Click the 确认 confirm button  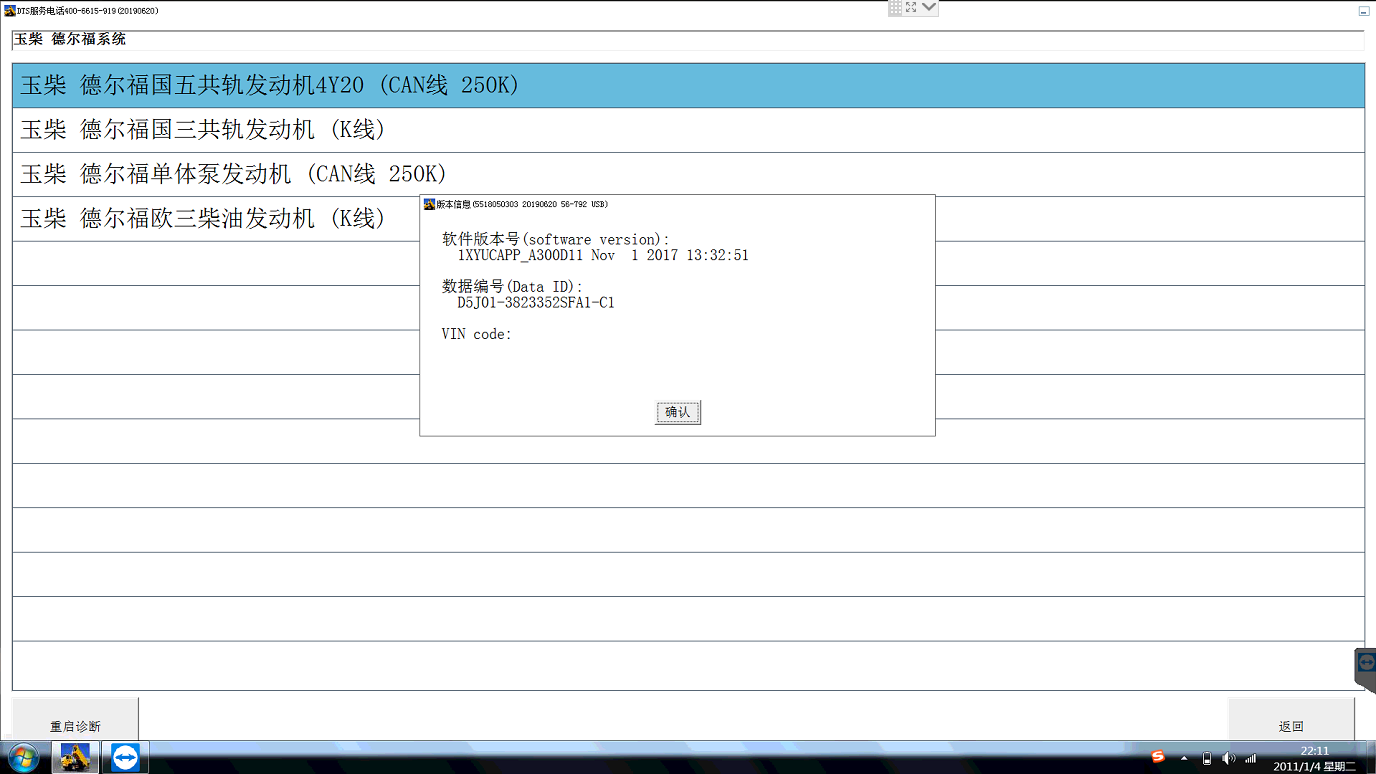pyautogui.click(x=678, y=412)
